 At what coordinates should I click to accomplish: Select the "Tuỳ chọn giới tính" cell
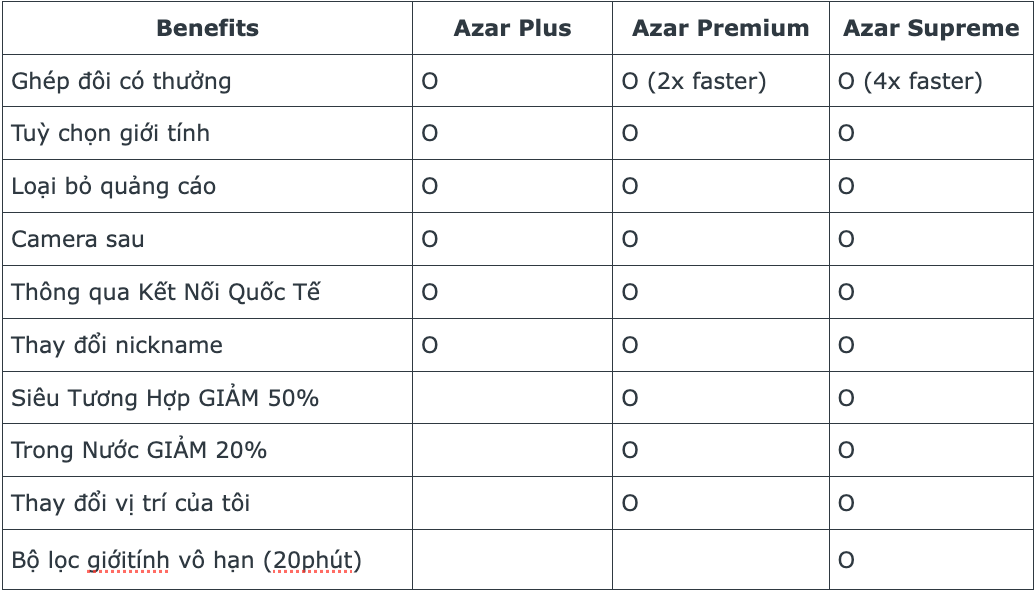coord(110,133)
